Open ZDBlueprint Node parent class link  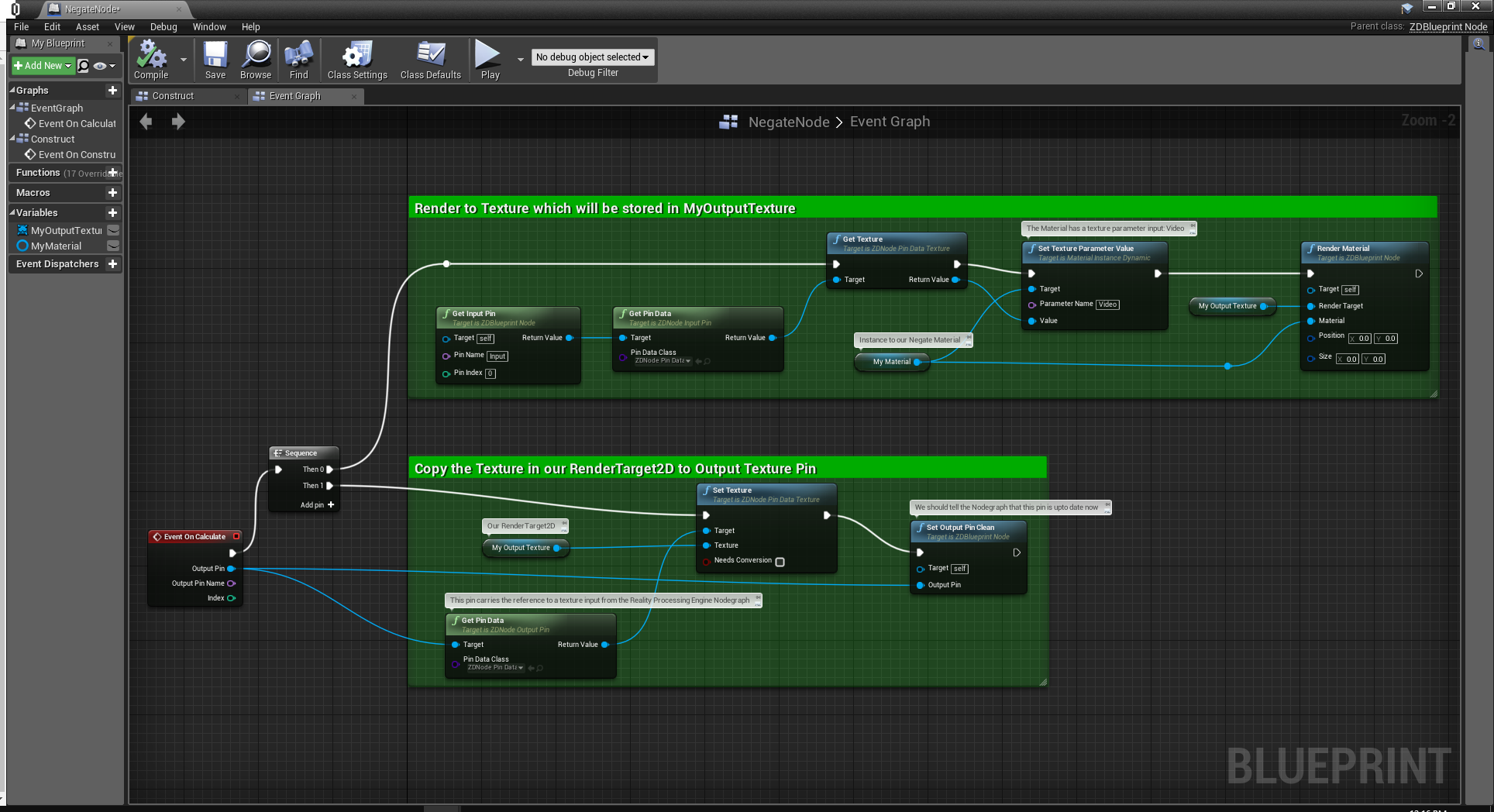coord(1448,26)
